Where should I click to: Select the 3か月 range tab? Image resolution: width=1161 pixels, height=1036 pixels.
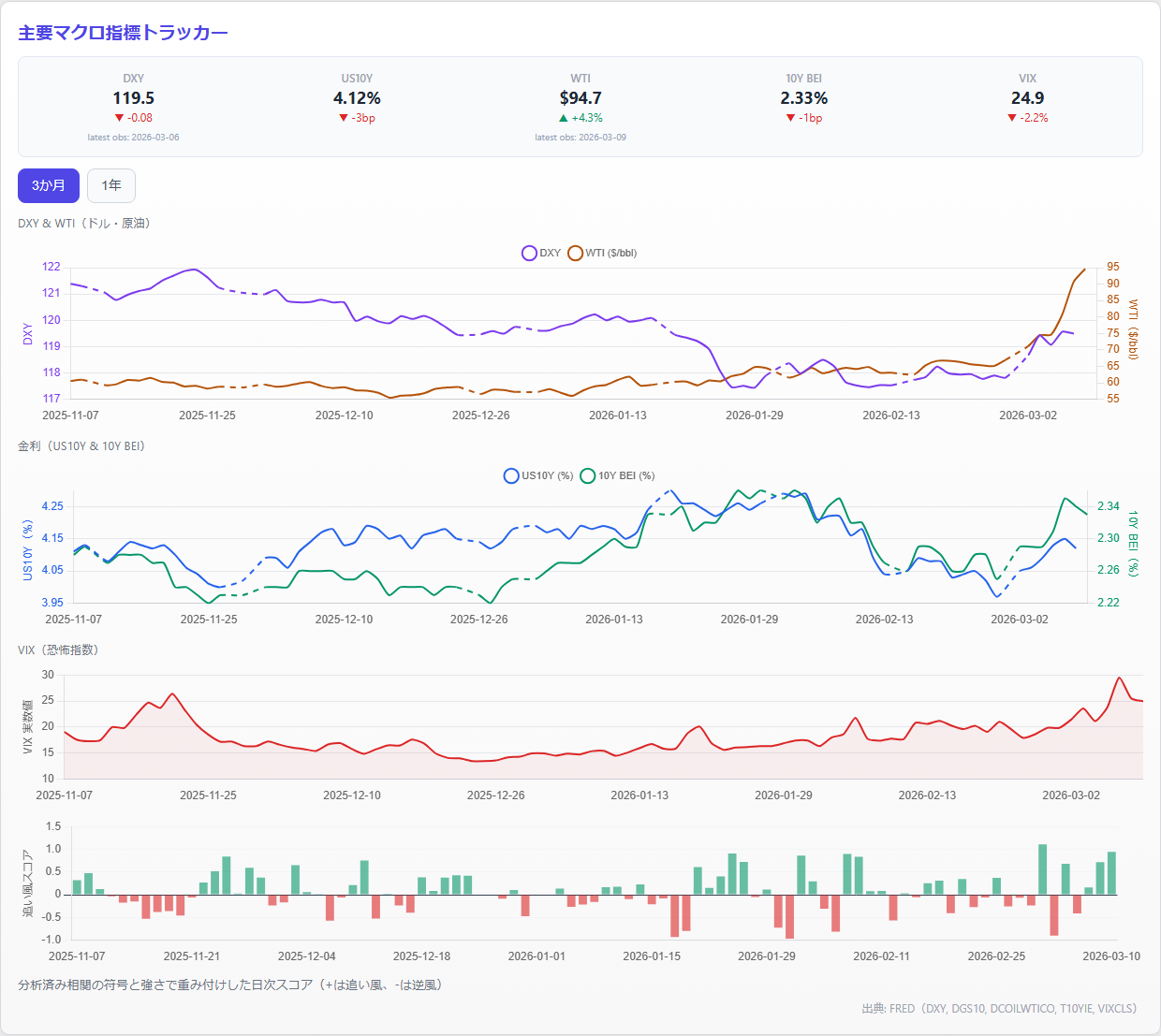(49, 185)
